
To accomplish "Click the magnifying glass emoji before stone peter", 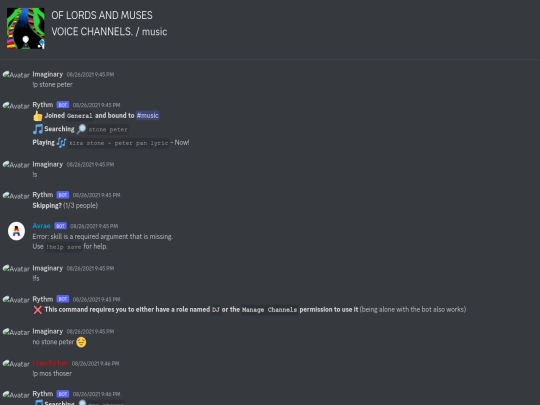I will [x=81, y=129].
